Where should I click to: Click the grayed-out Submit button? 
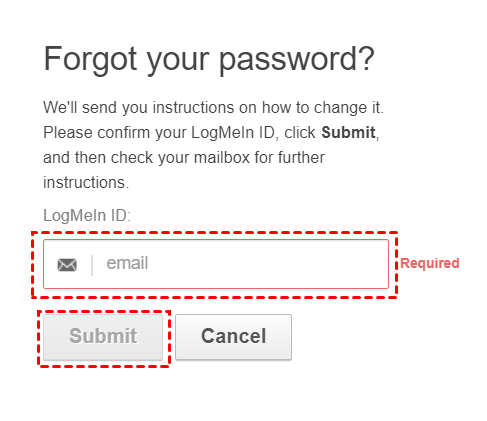tap(103, 337)
